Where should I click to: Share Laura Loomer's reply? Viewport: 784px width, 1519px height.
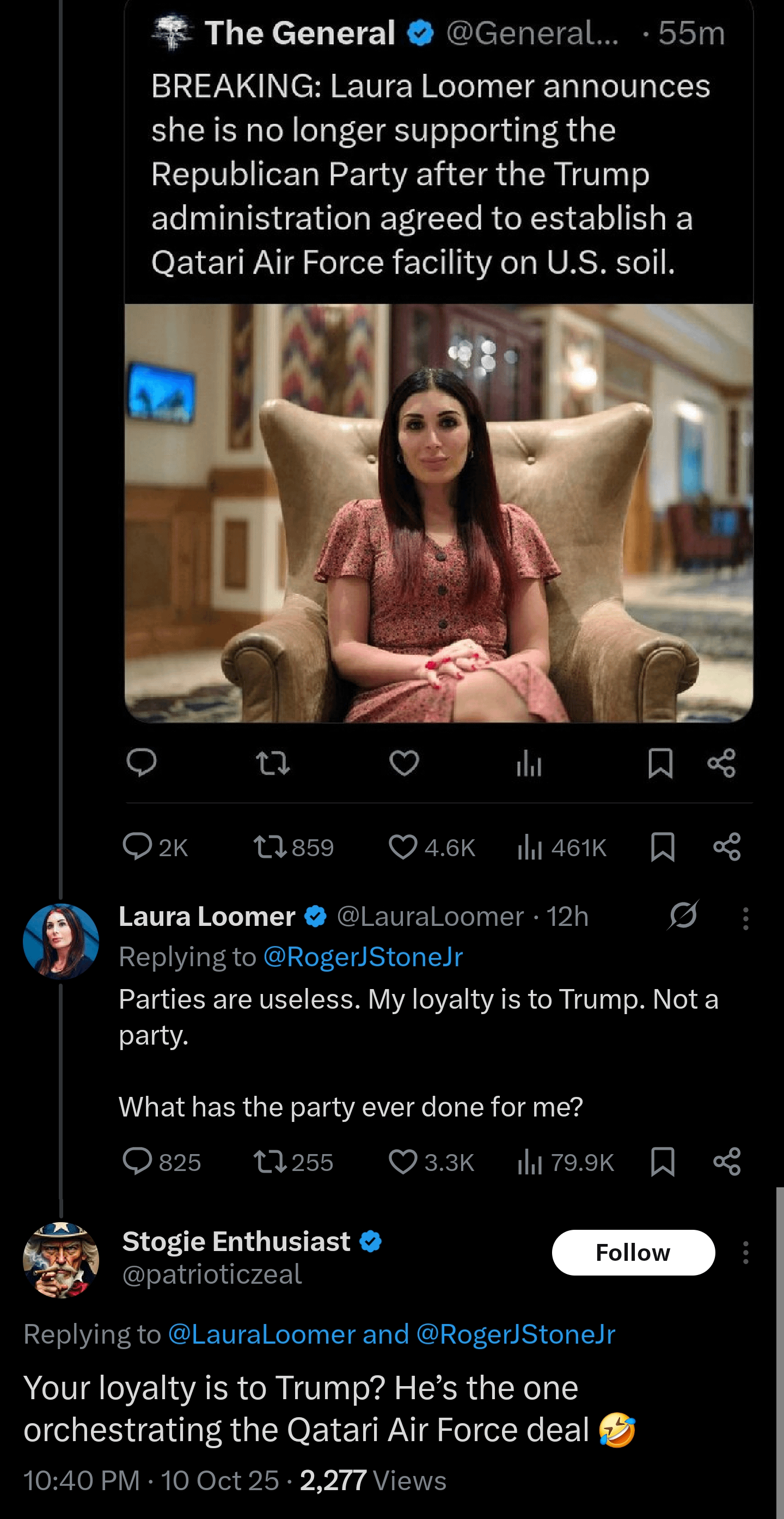click(727, 1162)
